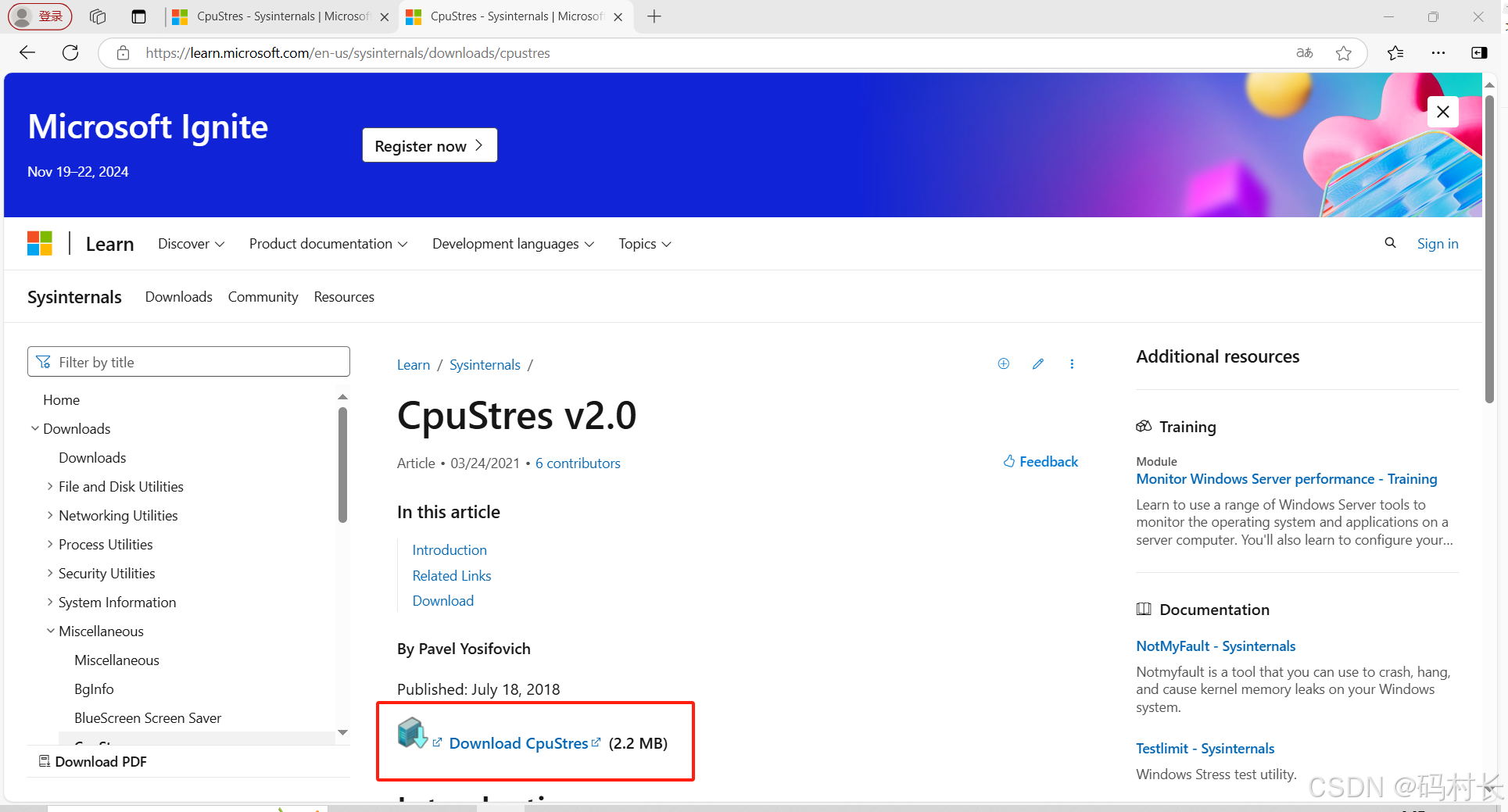1508x812 pixels.
Task: Click the translate page icon
Action: click(1304, 53)
